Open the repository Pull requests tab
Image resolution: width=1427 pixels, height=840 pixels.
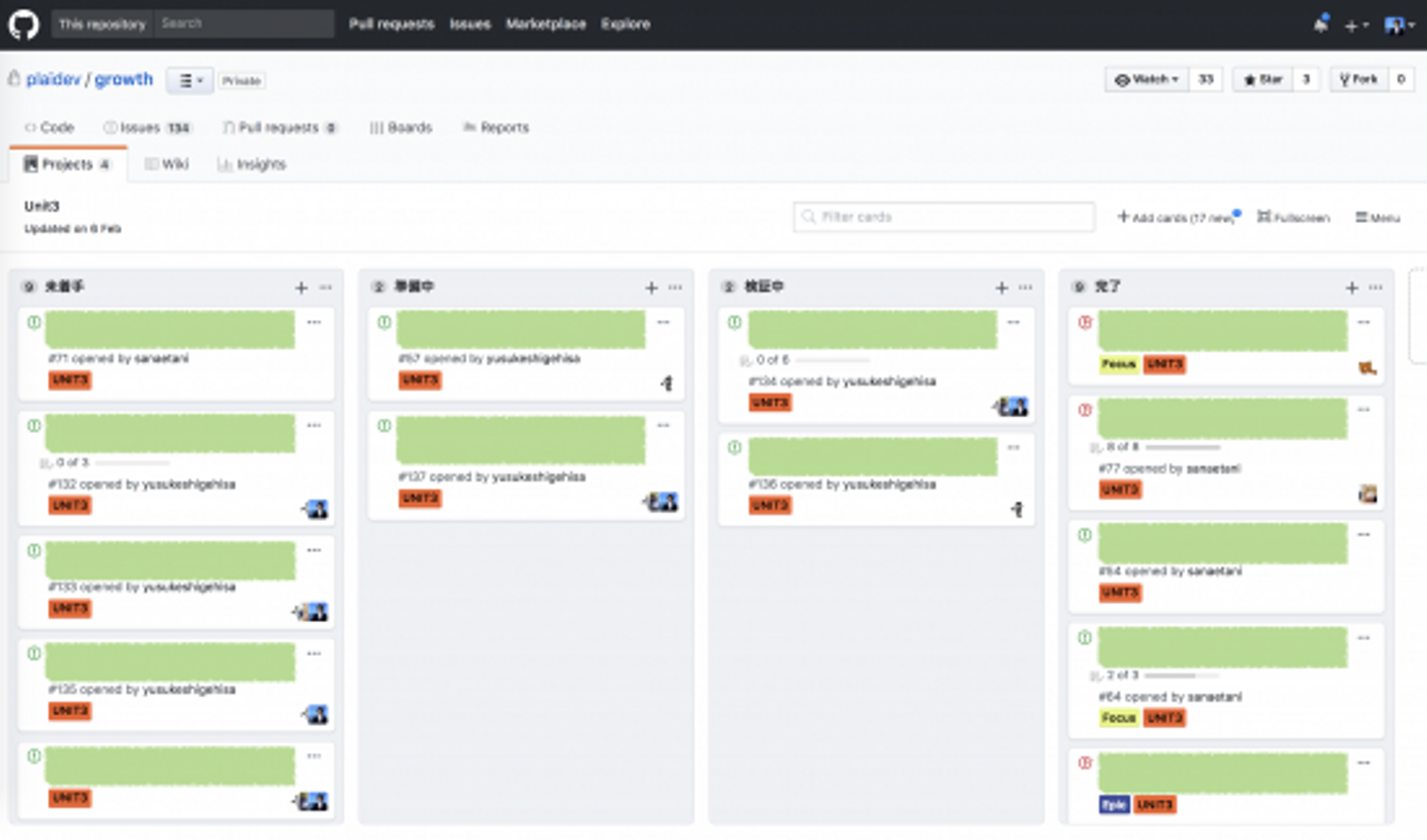point(280,128)
